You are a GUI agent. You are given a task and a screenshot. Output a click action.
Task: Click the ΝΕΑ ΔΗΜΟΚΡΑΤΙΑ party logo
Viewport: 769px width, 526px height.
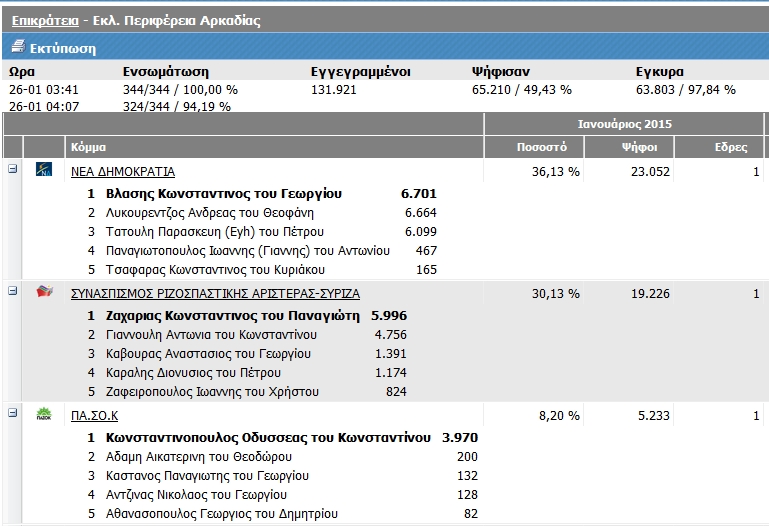[x=44, y=170]
